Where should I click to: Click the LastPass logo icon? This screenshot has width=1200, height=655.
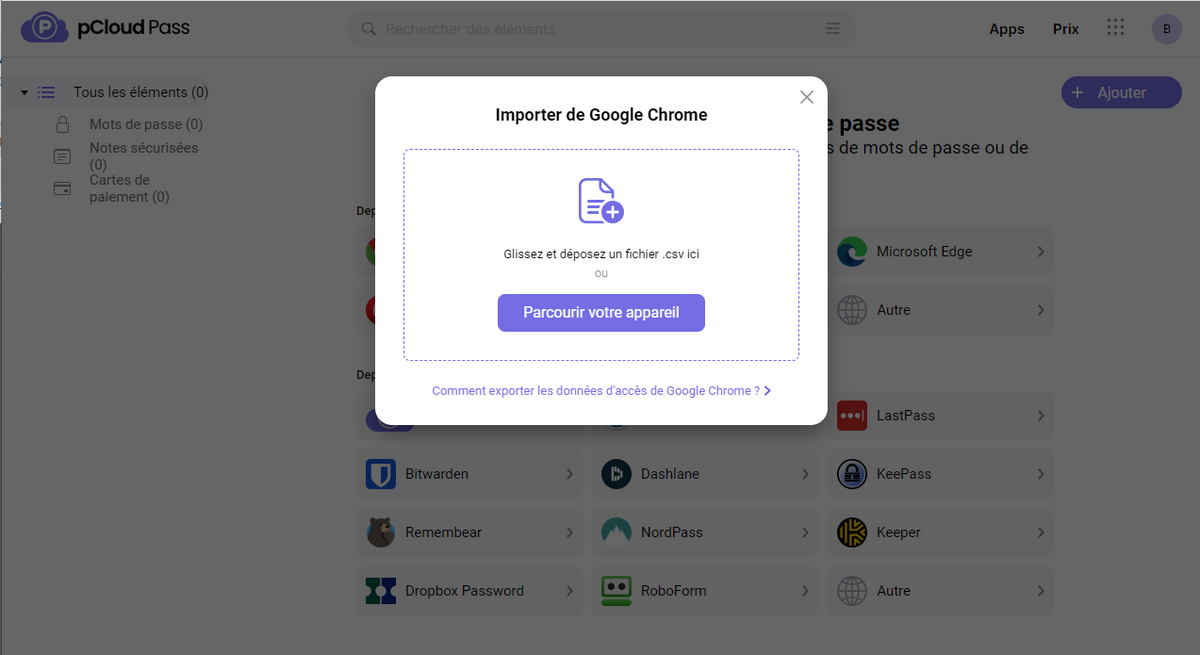(852, 416)
